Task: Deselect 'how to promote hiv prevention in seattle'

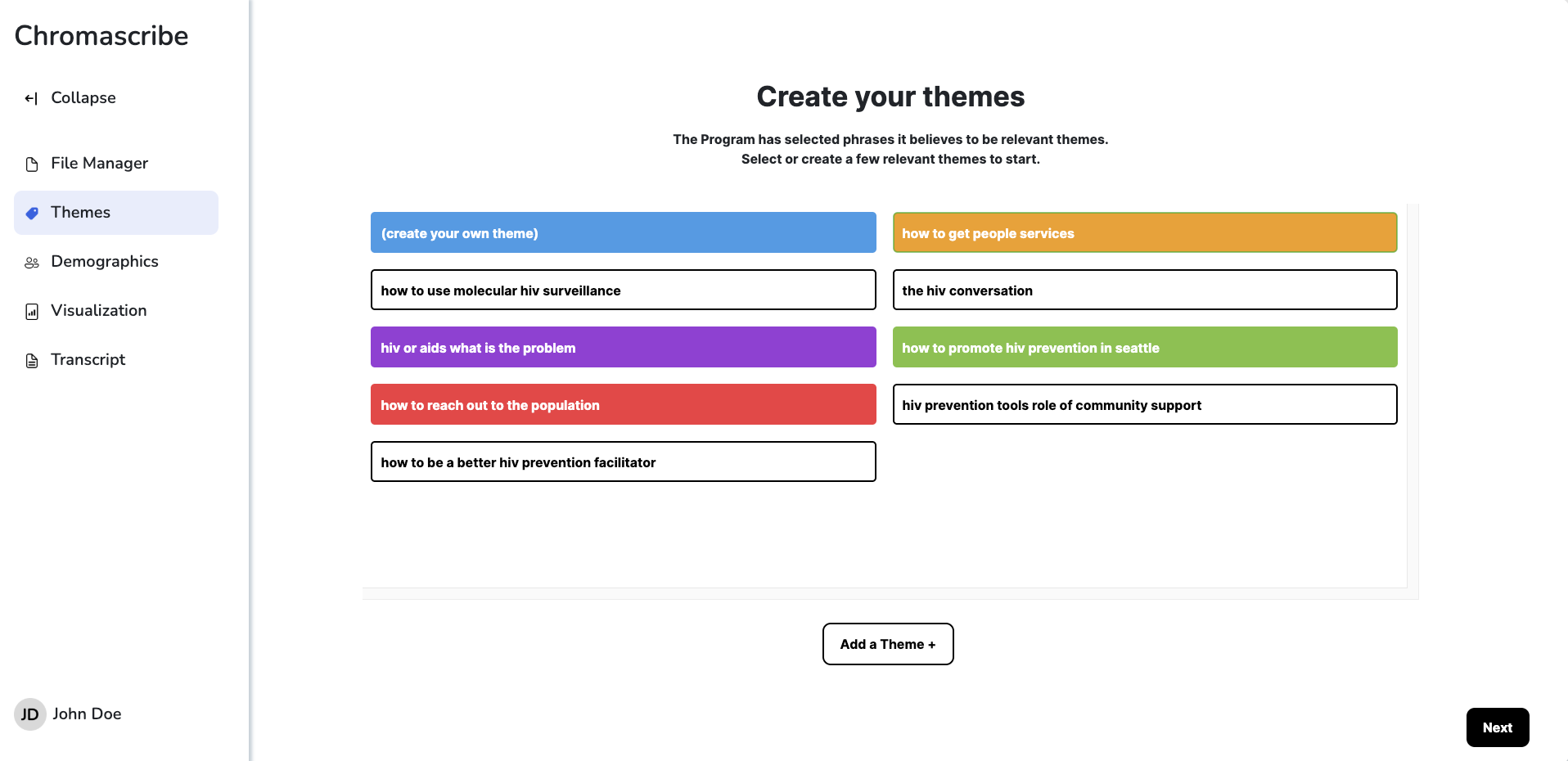Action: coord(1144,348)
